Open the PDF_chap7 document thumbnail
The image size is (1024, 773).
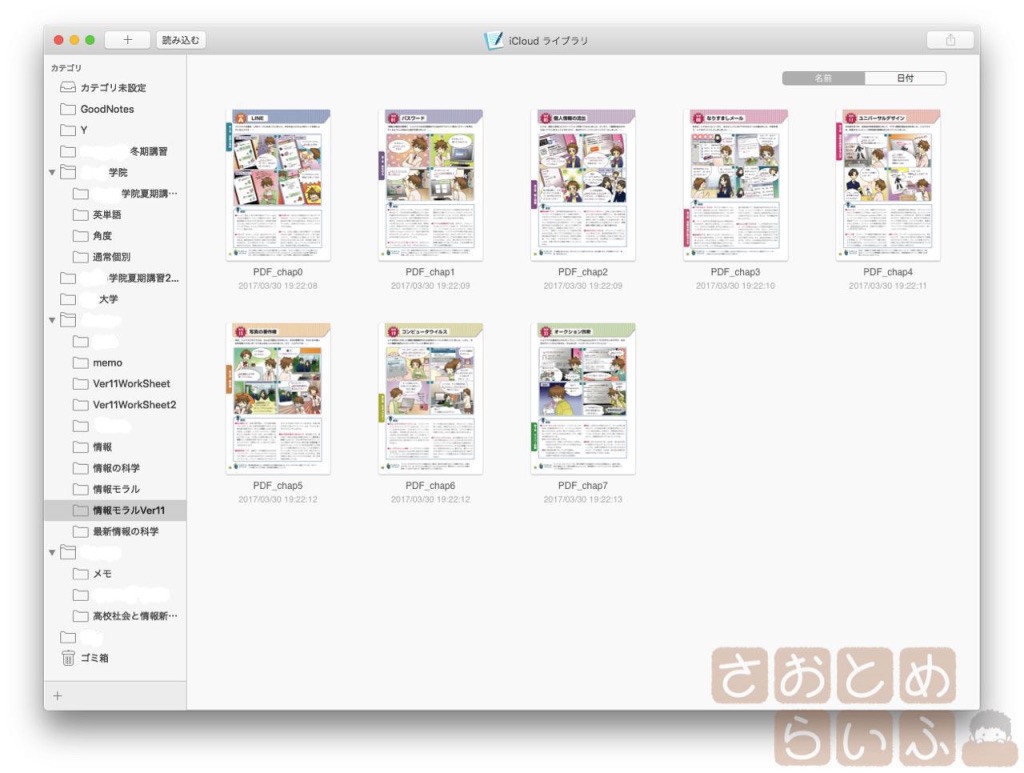(x=583, y=399)
